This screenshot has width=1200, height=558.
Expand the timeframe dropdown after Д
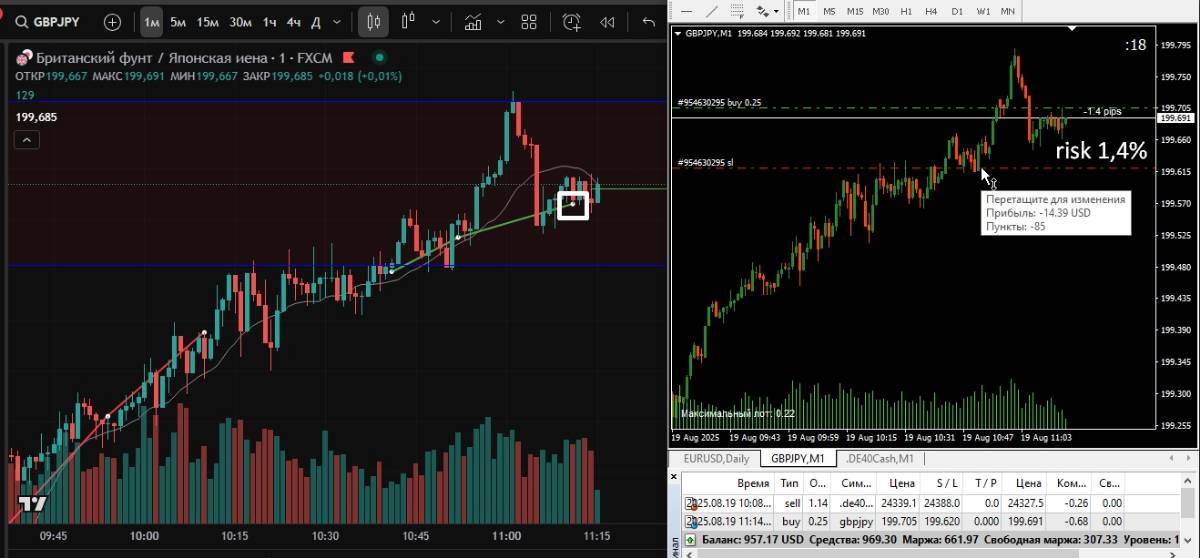339,21
